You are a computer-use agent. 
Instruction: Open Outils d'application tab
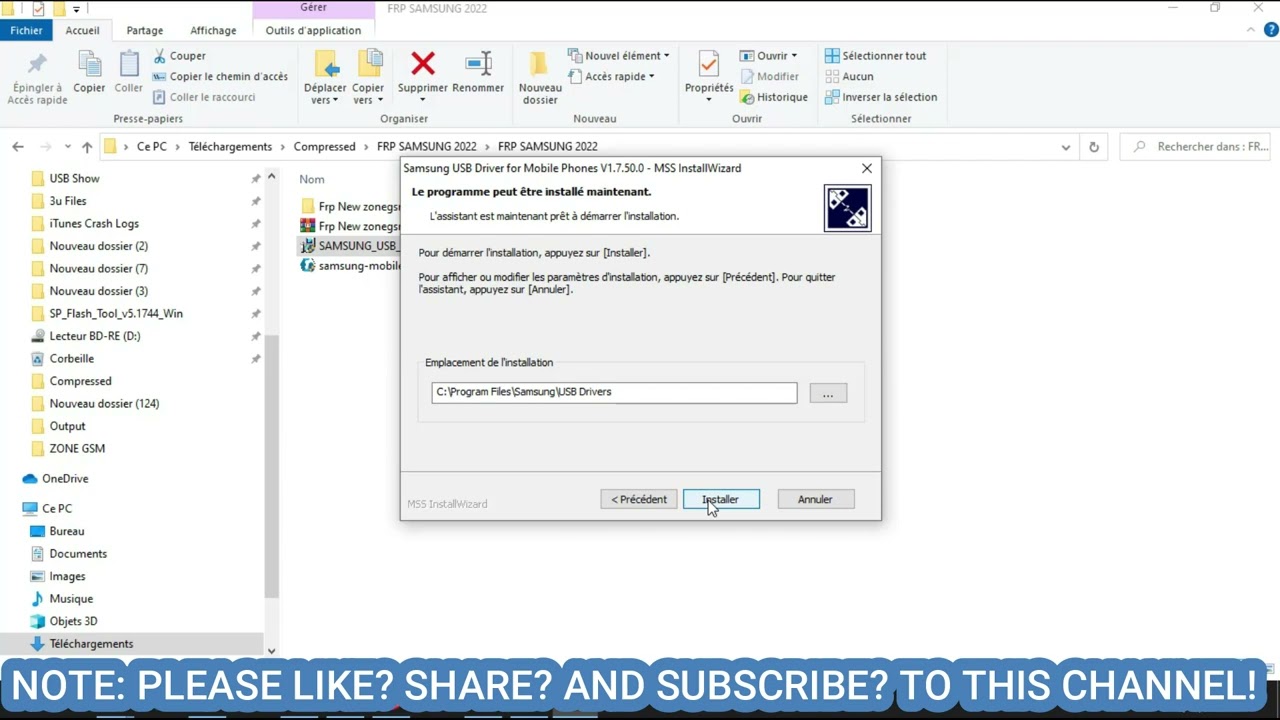pos(313,30)
